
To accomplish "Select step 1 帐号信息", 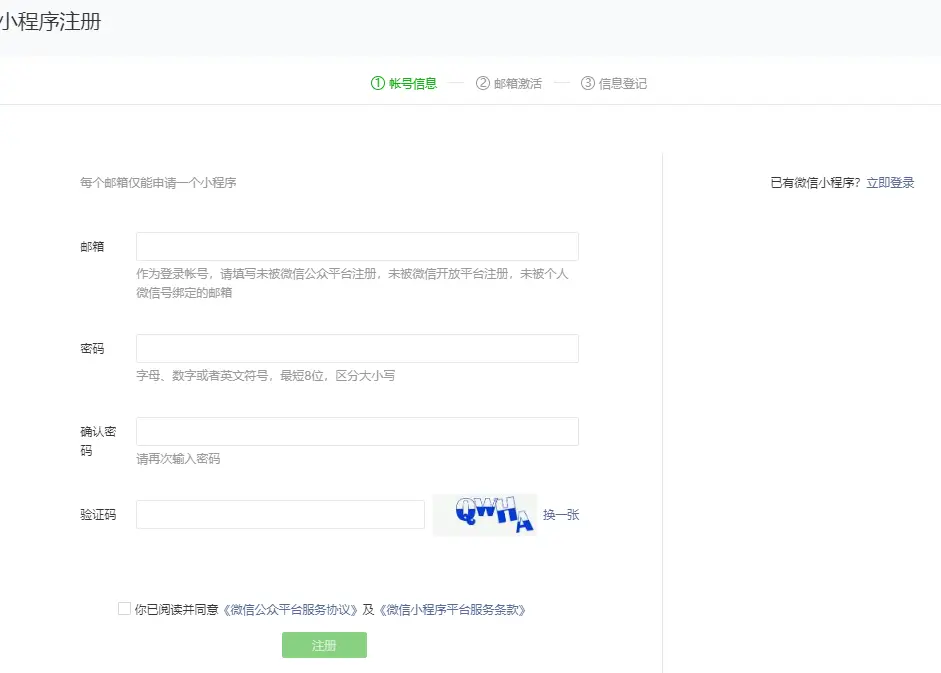I will pos(404,83).
